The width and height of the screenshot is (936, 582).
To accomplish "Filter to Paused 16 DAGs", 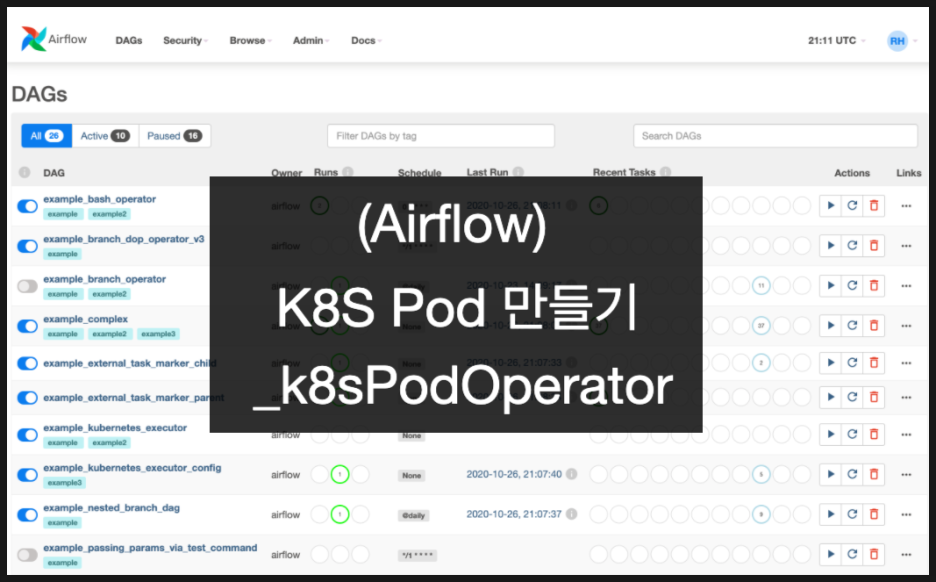I will pyautogui.click(x=174, y=136).
